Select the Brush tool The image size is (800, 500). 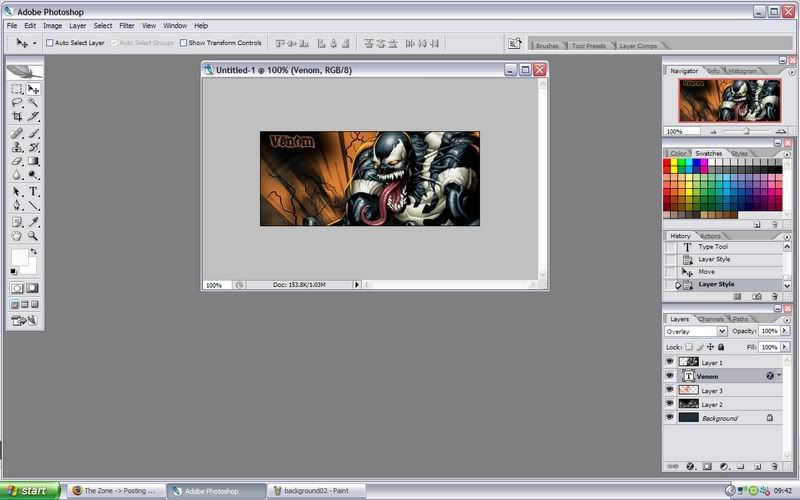(x=33, y=133)
